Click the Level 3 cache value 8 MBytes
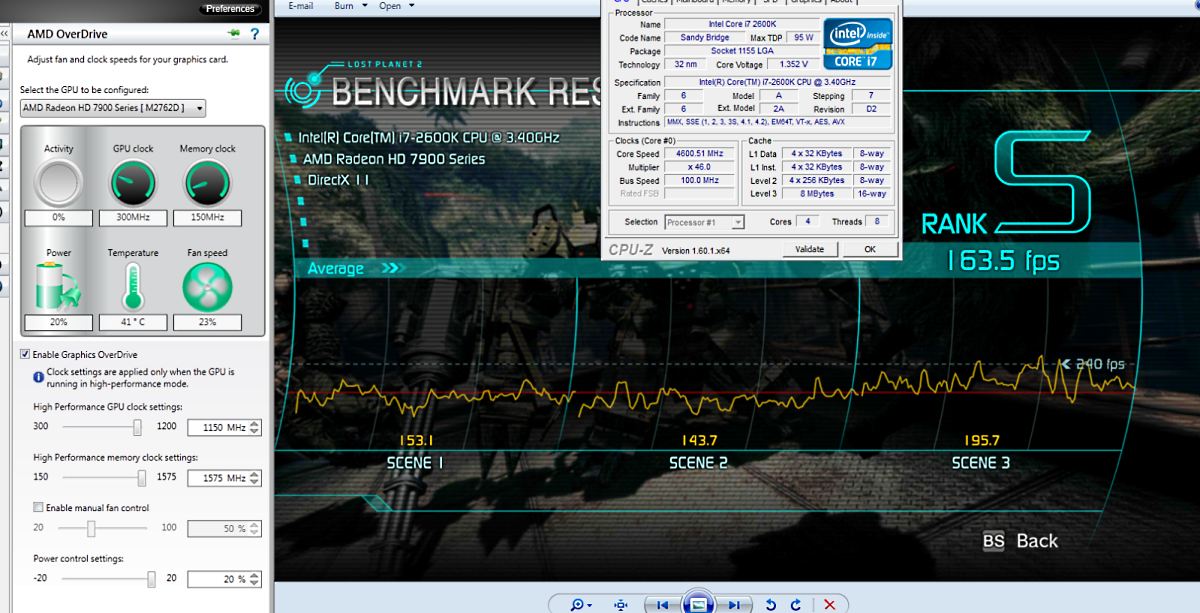The width and height of the screenshot is (1200, 613). (x=818, y=193)
